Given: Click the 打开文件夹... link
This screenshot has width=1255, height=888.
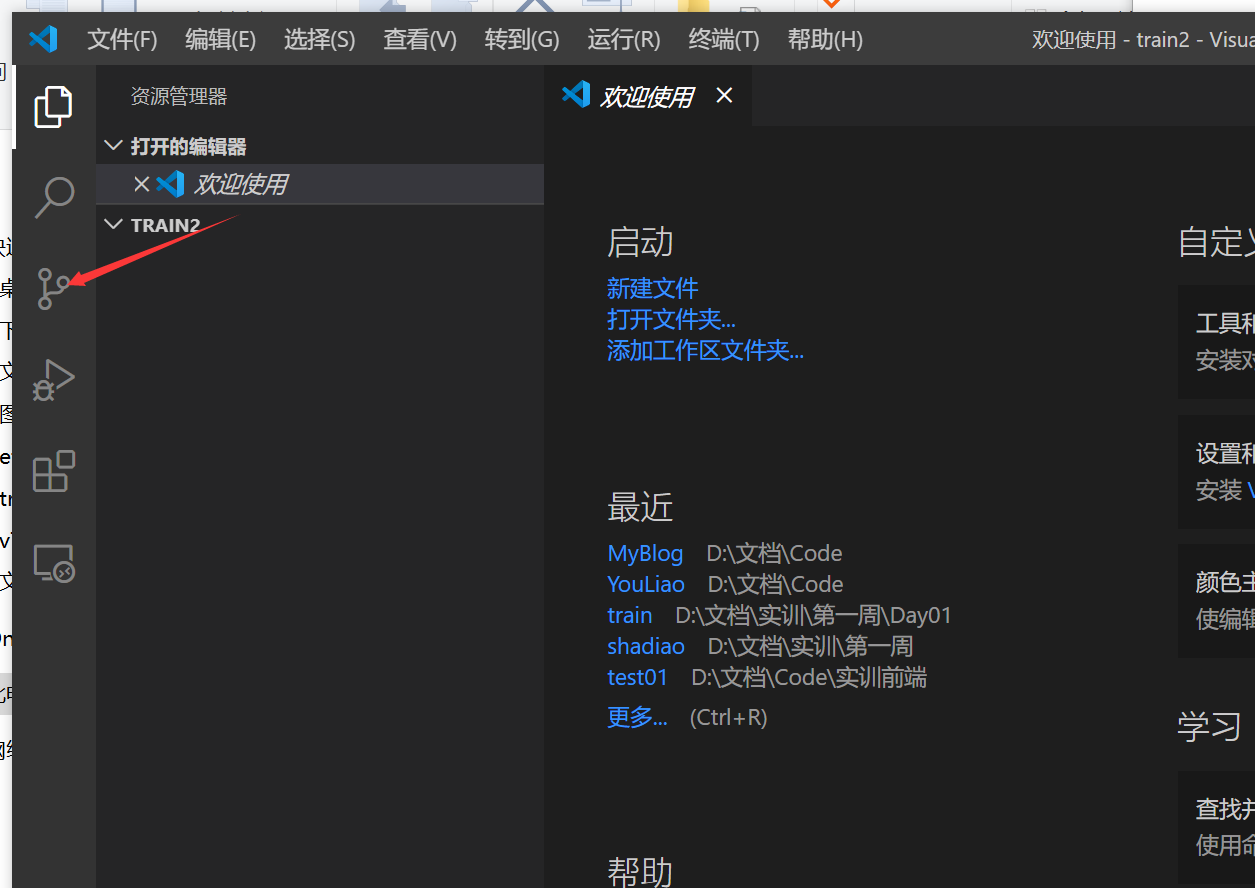Looking at the screenshot, I should pos(671,320).
